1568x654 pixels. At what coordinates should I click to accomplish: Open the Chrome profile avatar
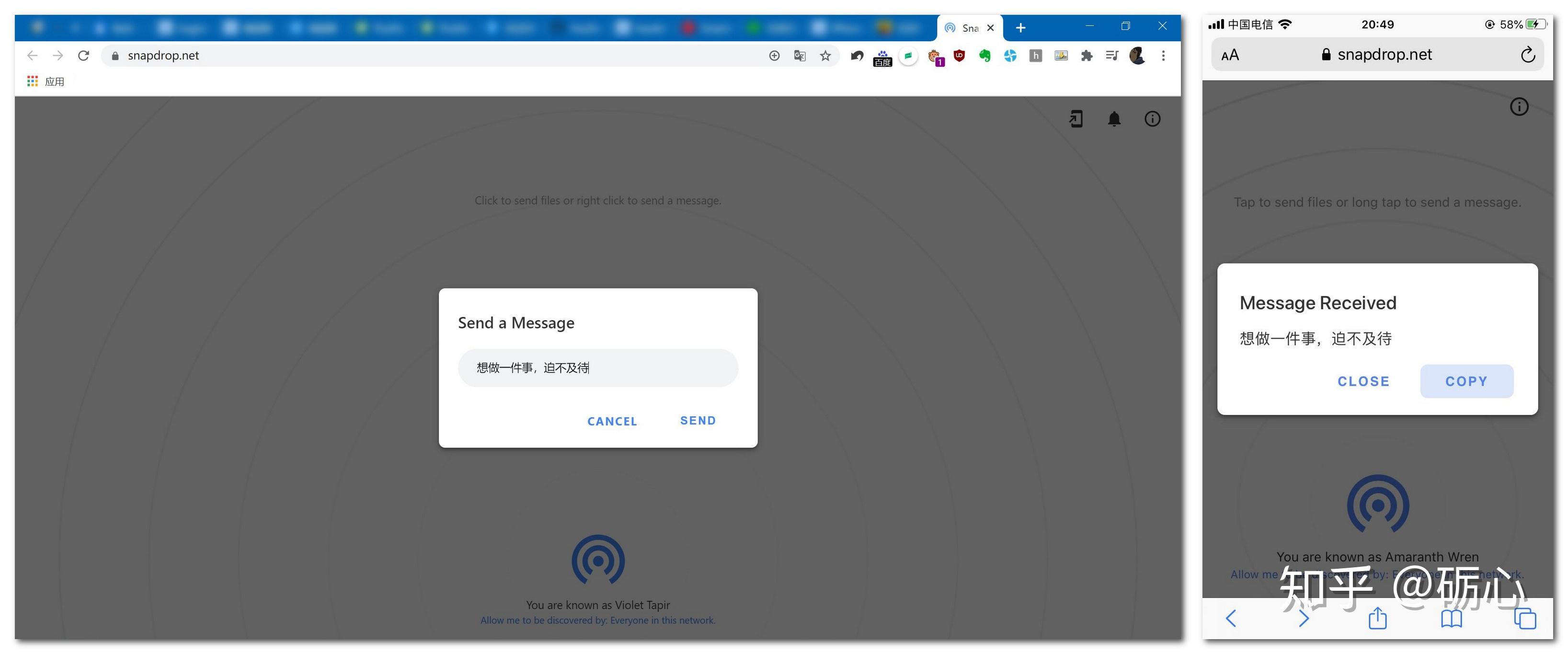point(1138,56)
